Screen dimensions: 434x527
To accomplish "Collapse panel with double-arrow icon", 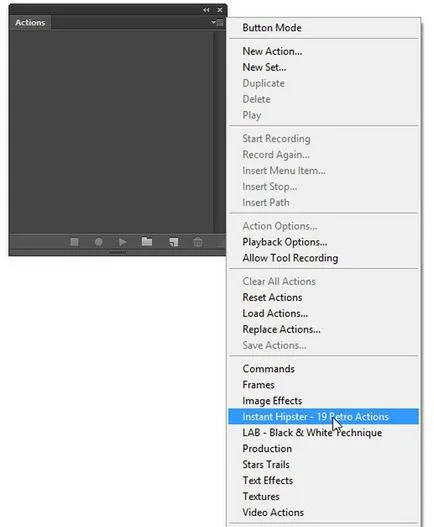I will [x=206, y=10].
